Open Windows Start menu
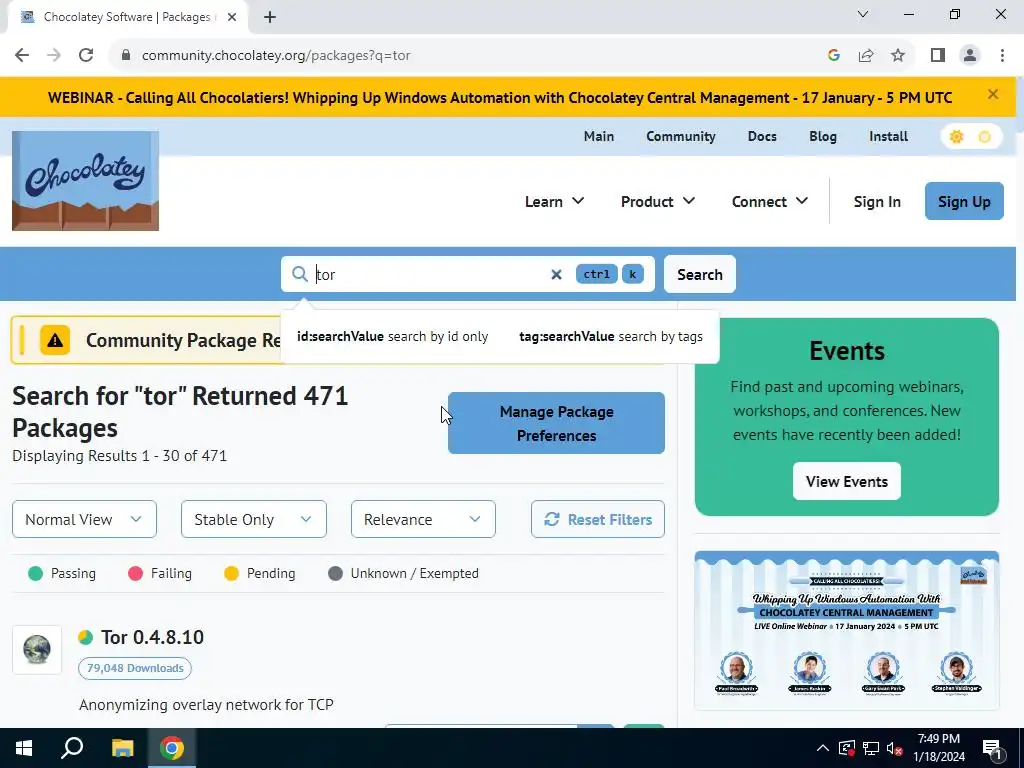 tap(24, 748)
